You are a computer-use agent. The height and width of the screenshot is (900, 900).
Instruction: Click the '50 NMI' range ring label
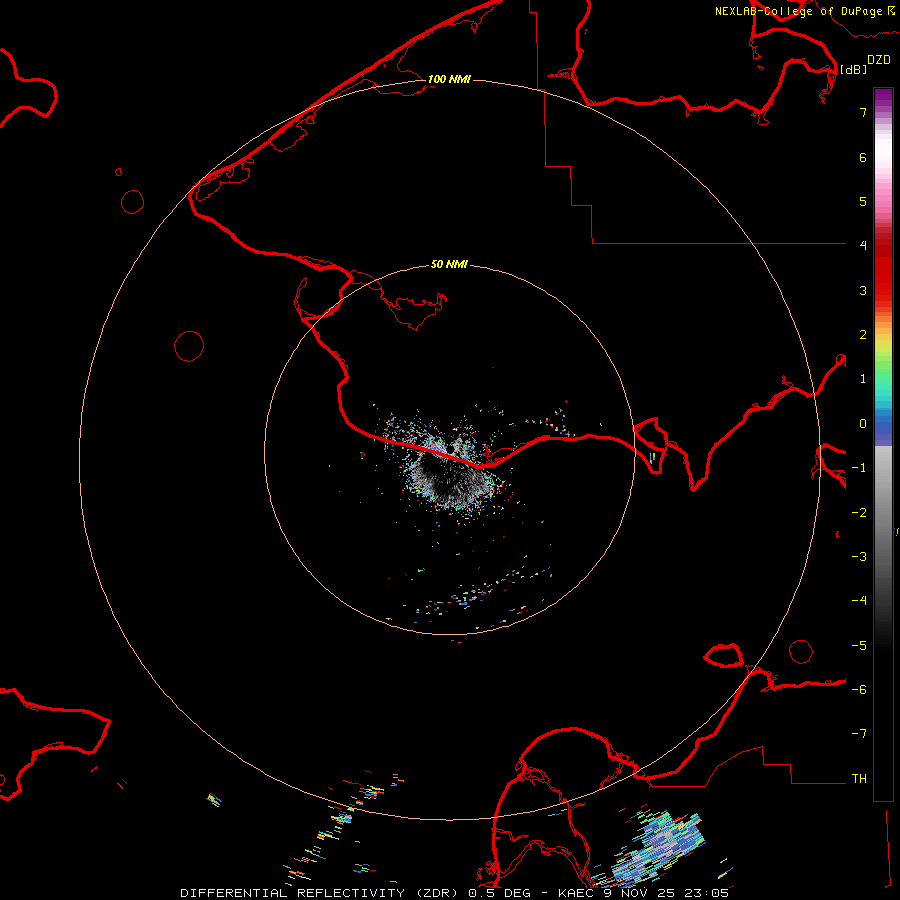(449, 264)
